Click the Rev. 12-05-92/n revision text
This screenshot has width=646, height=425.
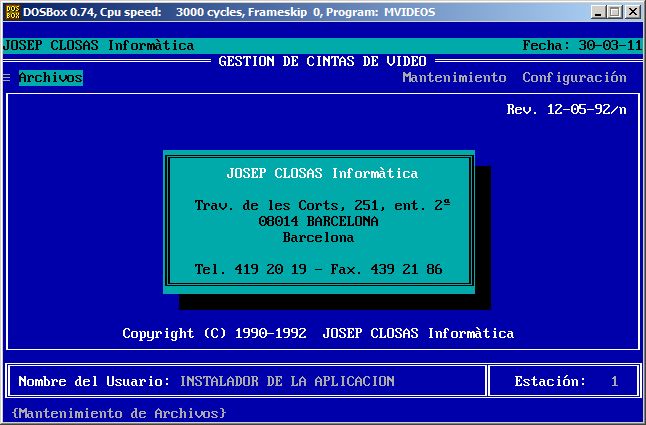click(x=566, y=110)
